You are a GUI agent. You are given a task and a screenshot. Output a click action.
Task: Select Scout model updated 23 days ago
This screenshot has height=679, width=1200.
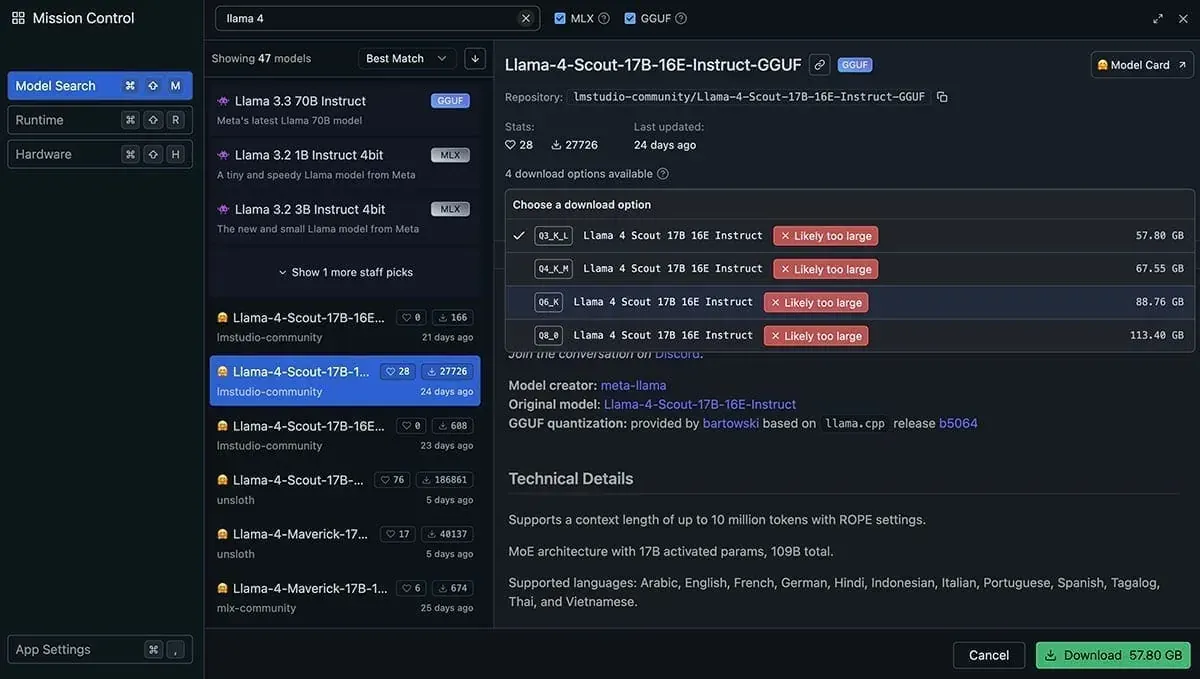click(x=345, y=435)
